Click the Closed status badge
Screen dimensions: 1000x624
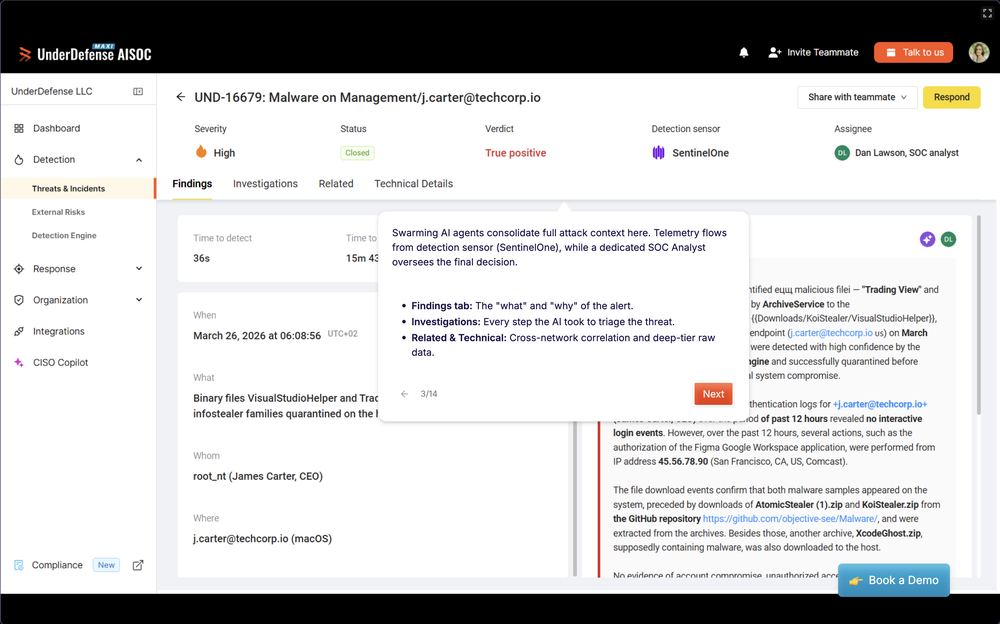pos(357,152)
